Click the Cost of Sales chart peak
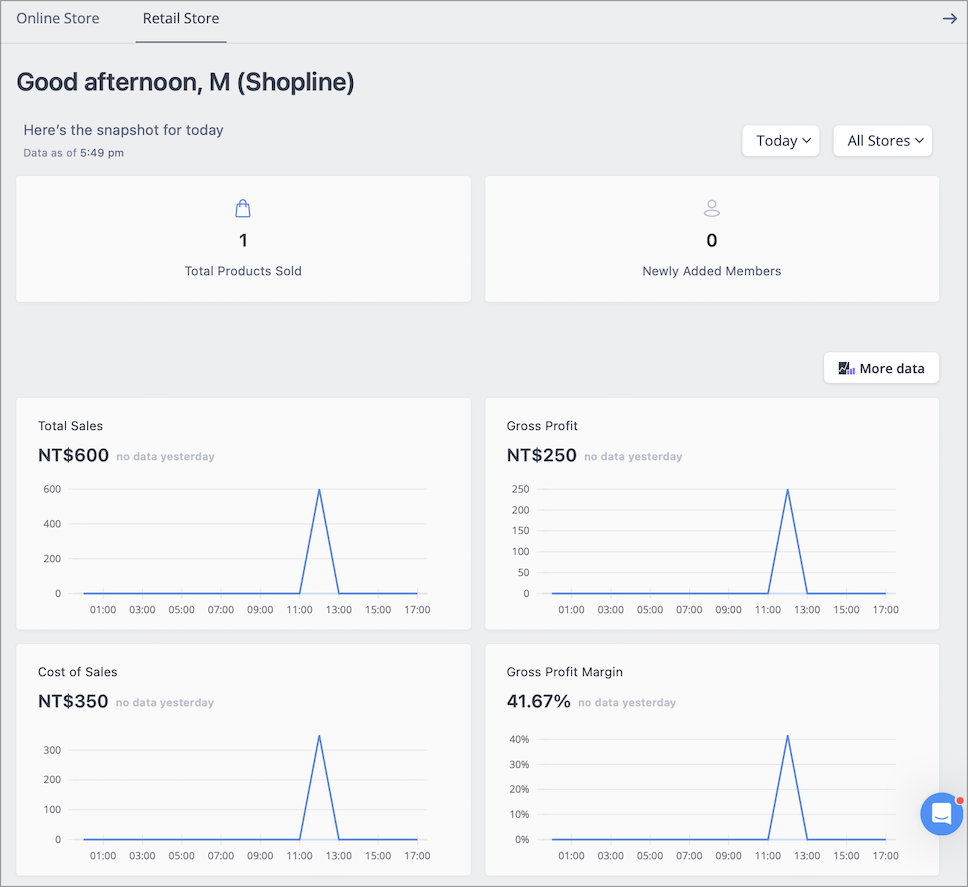Viewport: 968px width, 887px height. click(319, 736)
